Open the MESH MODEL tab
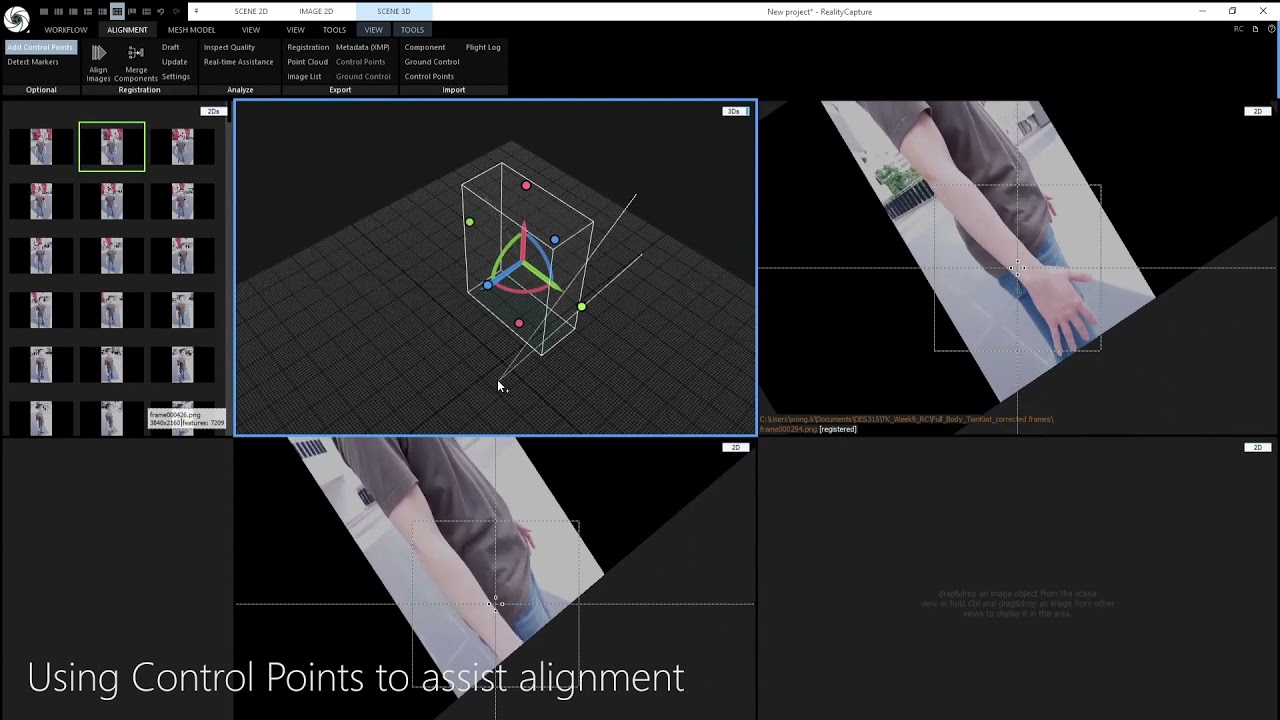The height and width of the screenshot is (720, 1280). pyautogui.click(x=191, y=30)
